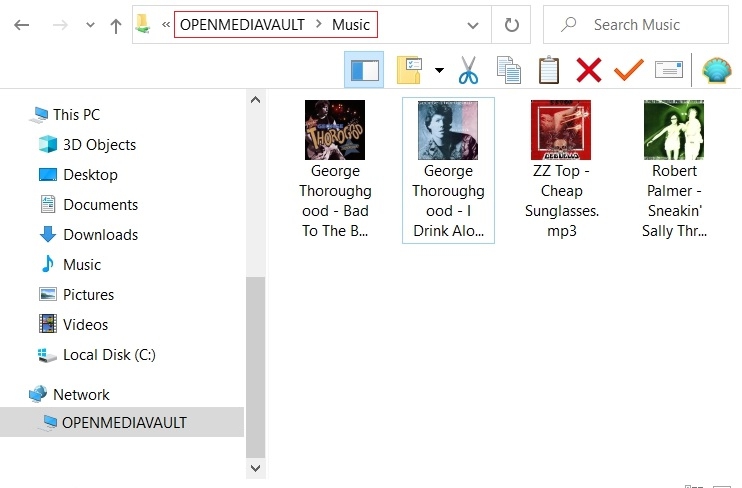Open Downloads in the navigation pane
The height and width of the screenshot is (488, 742).
[x=100, y=234]
